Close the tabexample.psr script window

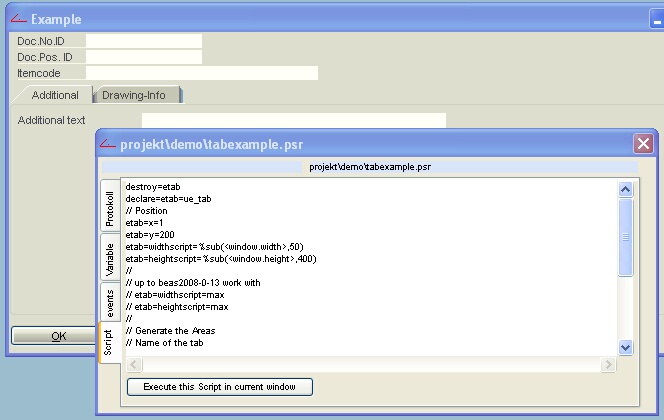(x=643, y=143)
